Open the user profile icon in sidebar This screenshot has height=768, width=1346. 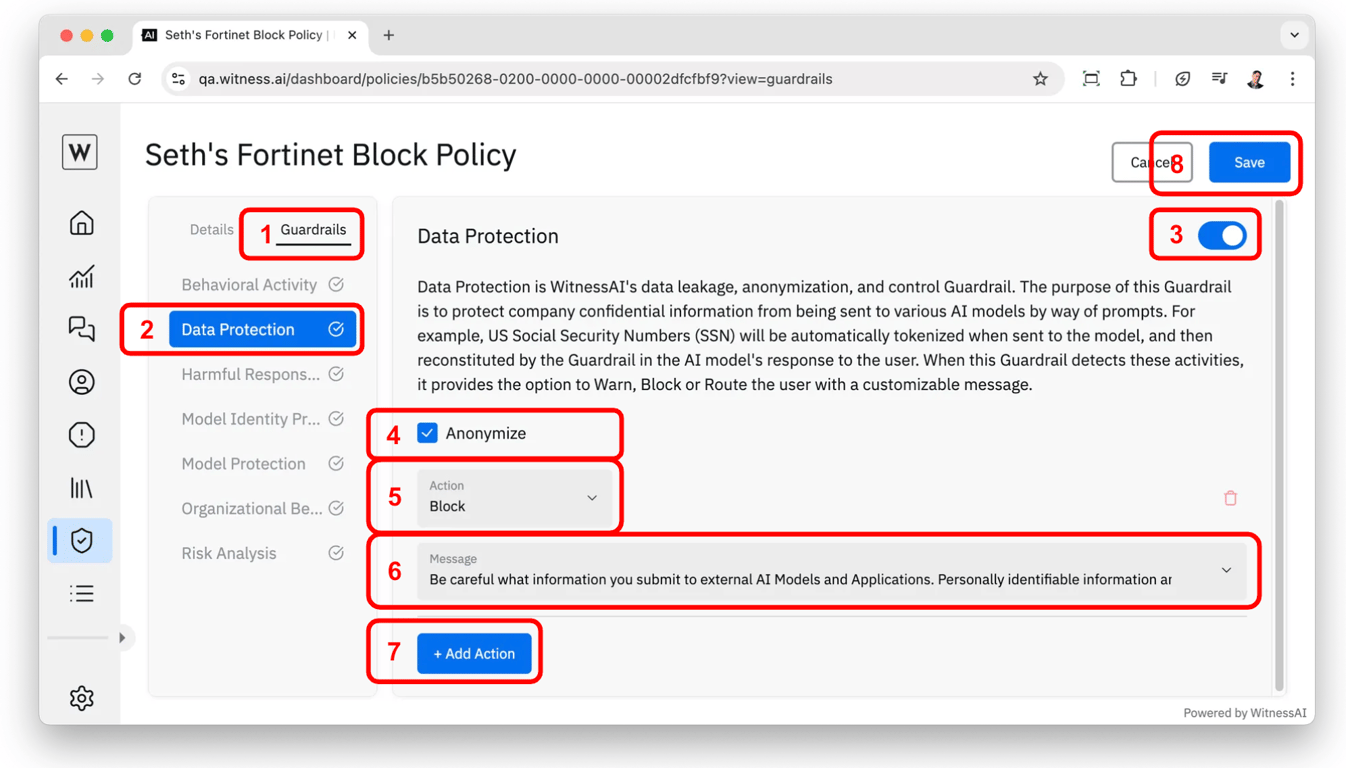(82, 382)
